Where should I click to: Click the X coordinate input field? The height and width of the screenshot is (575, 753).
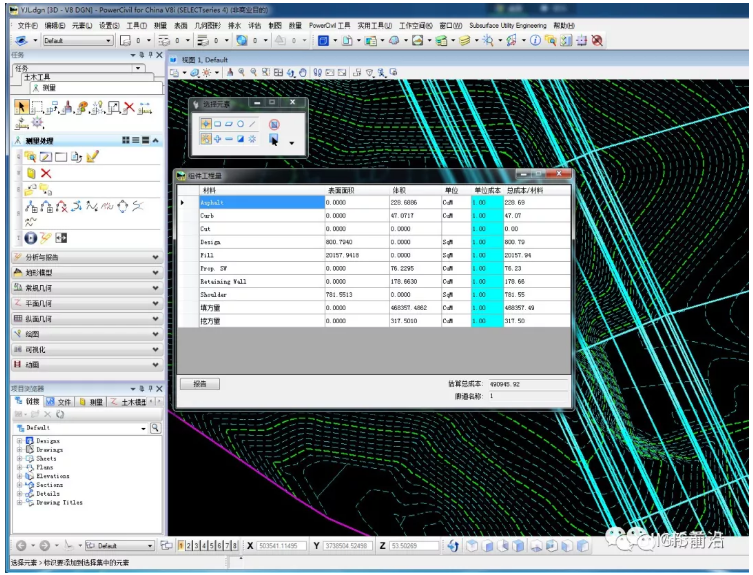click(x=281, y=546)
